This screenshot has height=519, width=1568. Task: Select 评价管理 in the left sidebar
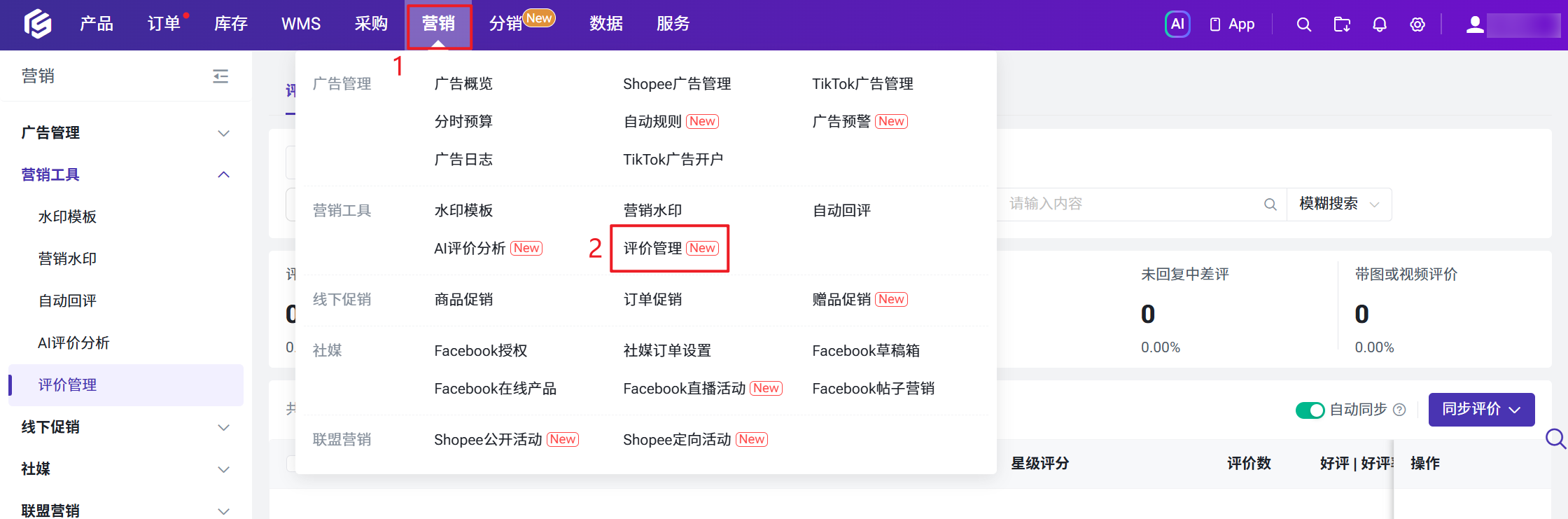click(x=126, y=385)
